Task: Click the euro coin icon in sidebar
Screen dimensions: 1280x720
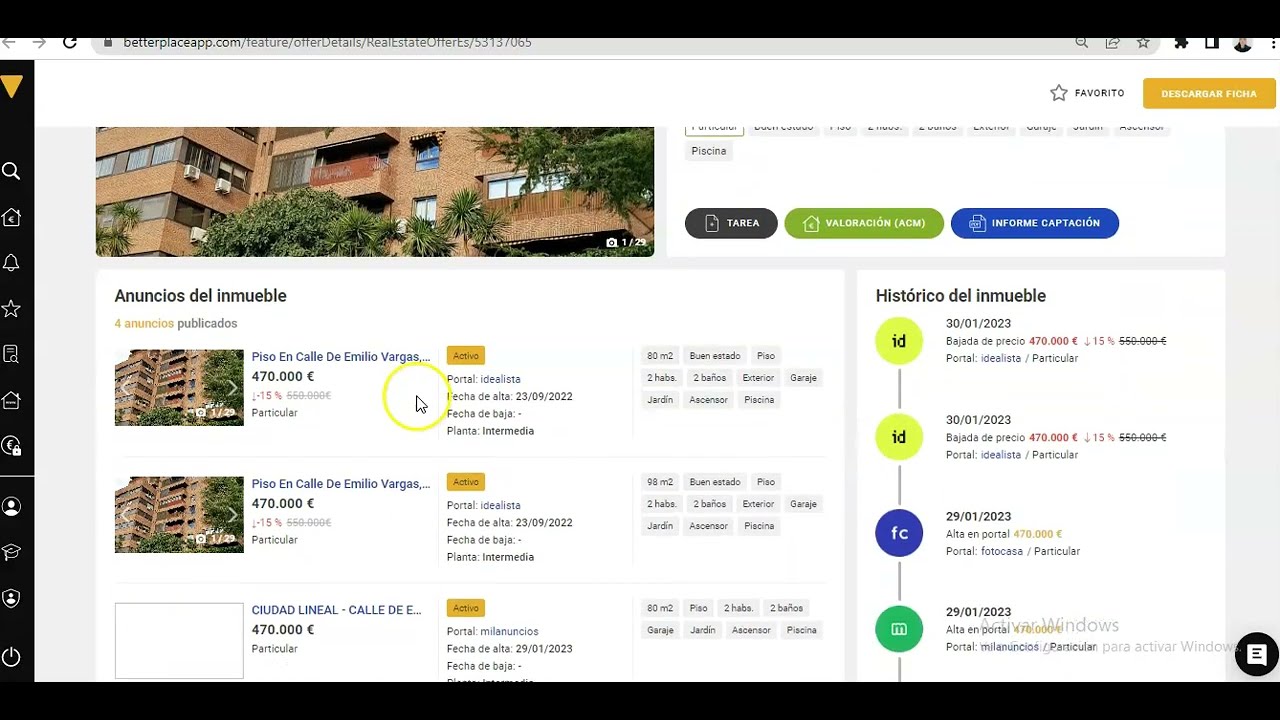Action: [11, 446]
